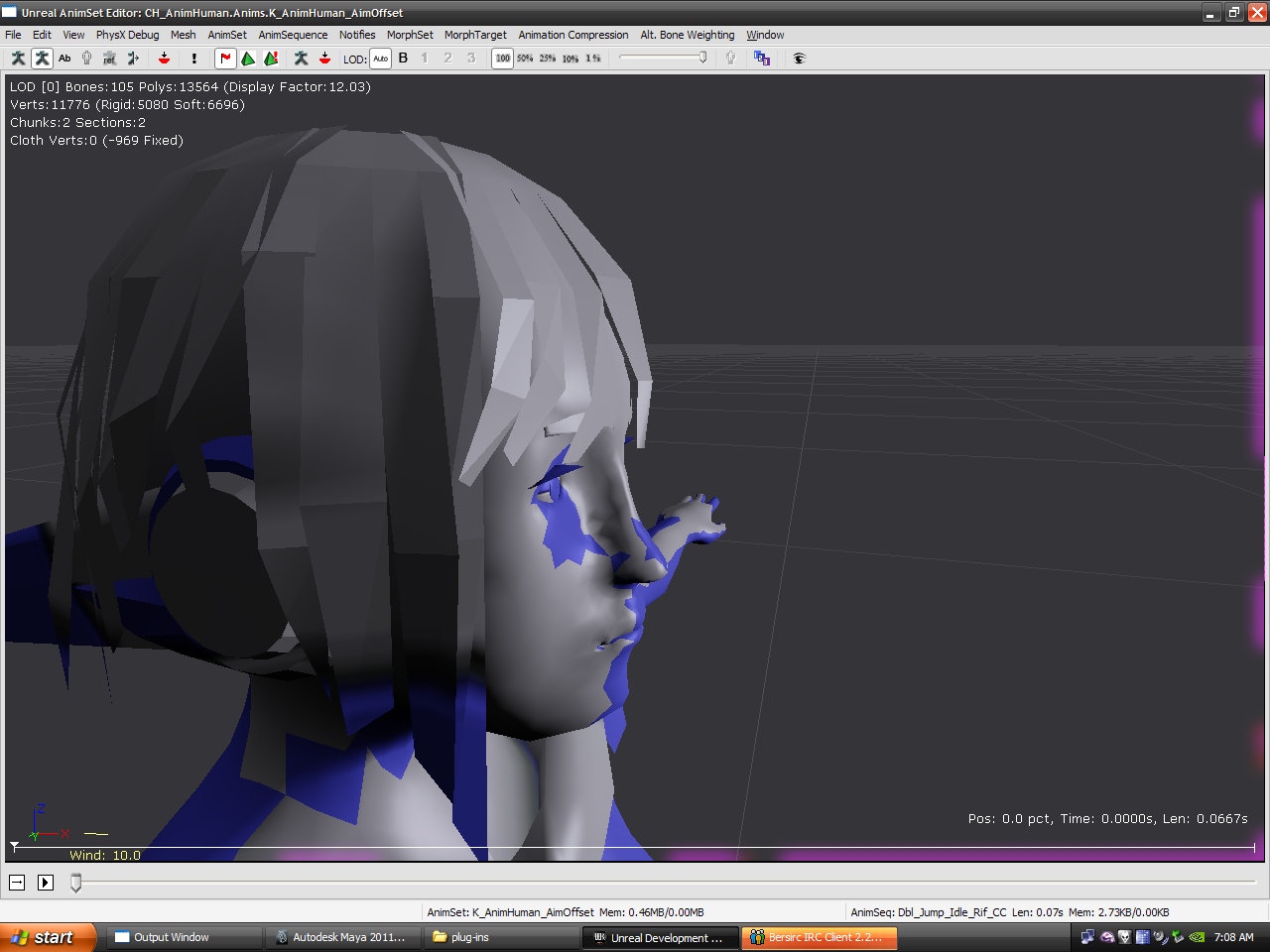
Task: Open the MorphTarget menu
Action: [x=475, y=35]
